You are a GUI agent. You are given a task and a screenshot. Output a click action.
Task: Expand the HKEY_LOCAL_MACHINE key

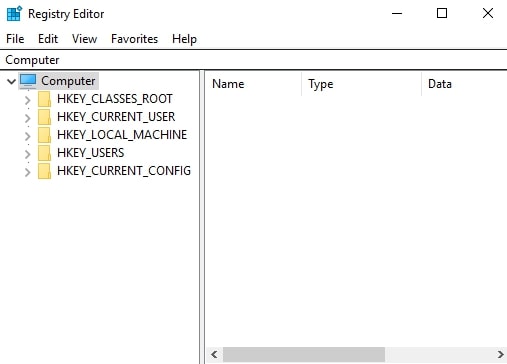pos(28,136)
